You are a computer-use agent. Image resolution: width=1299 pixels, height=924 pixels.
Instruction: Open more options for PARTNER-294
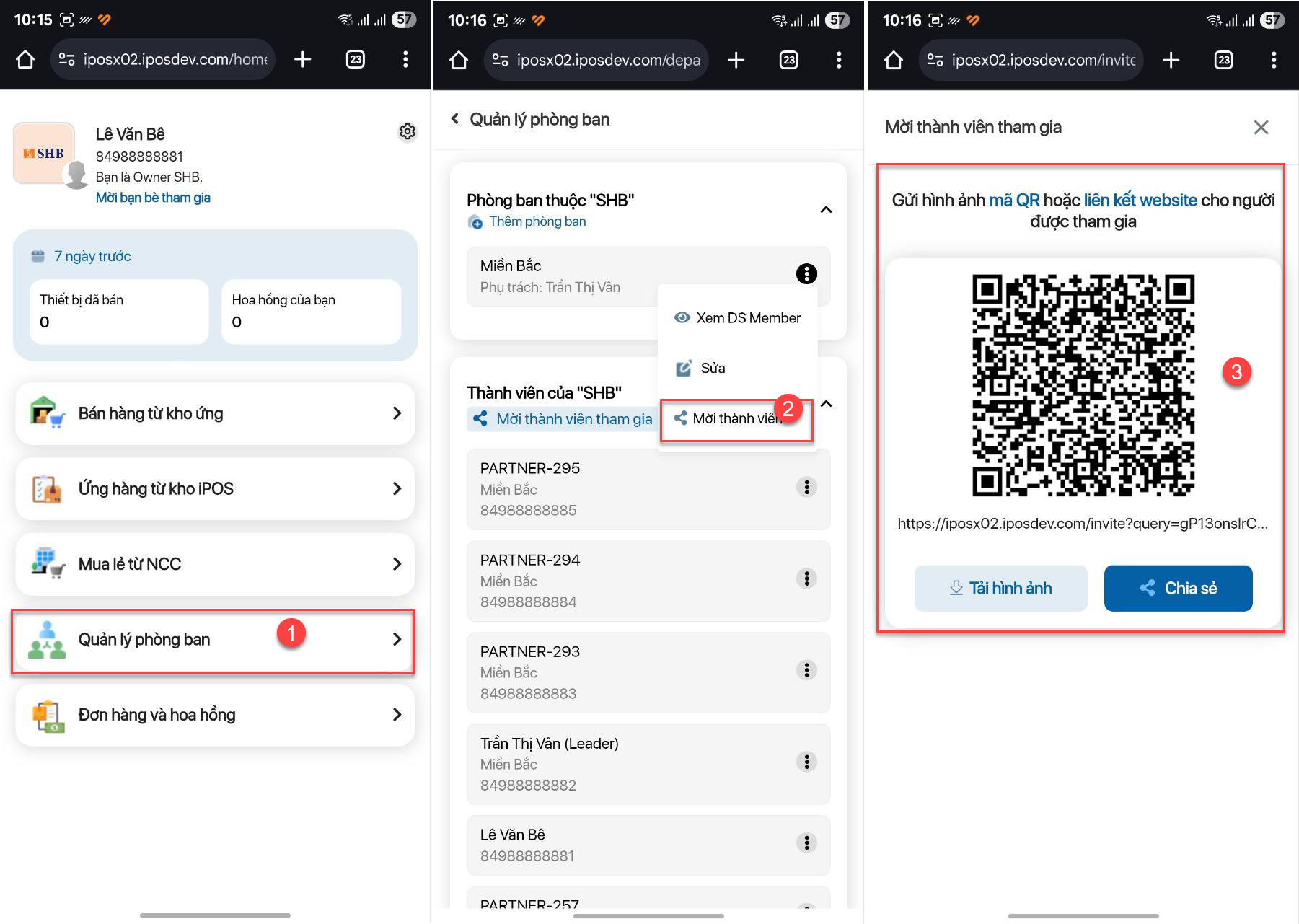[x=806, y=578]
